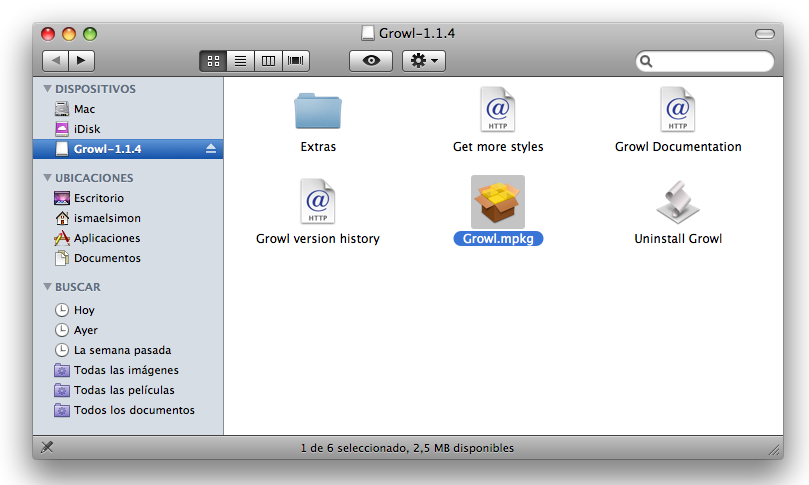The height and width of the screenshot is (485, 809).
Task: Select the Growl Documentation web link icon
Action: click(x=678, y=109)
